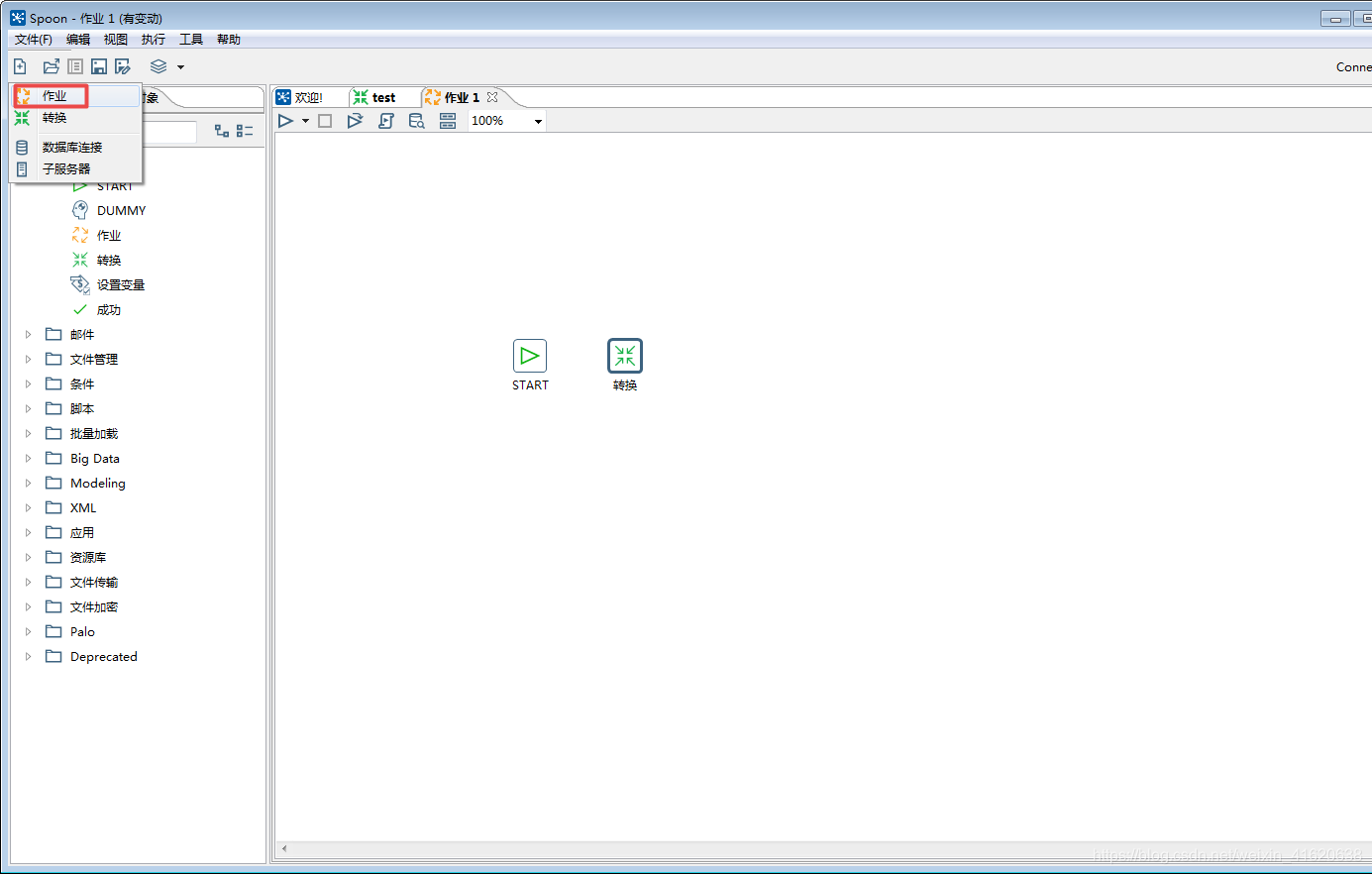The image size is (1372, 874).
Task: Open the 文件(F) menu
Action: [x=34, y=40]
